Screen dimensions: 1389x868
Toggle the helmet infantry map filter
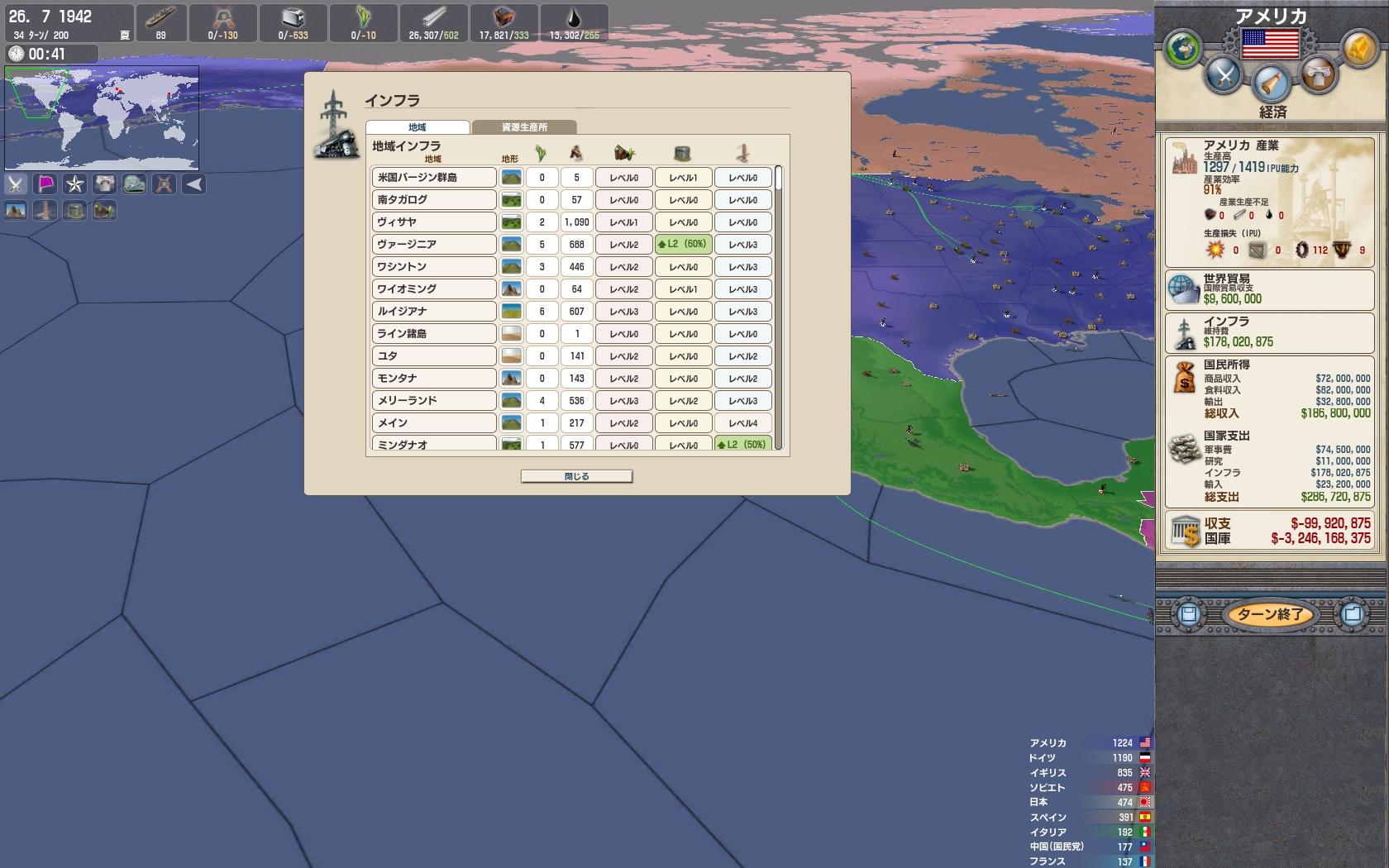(165, 184)
